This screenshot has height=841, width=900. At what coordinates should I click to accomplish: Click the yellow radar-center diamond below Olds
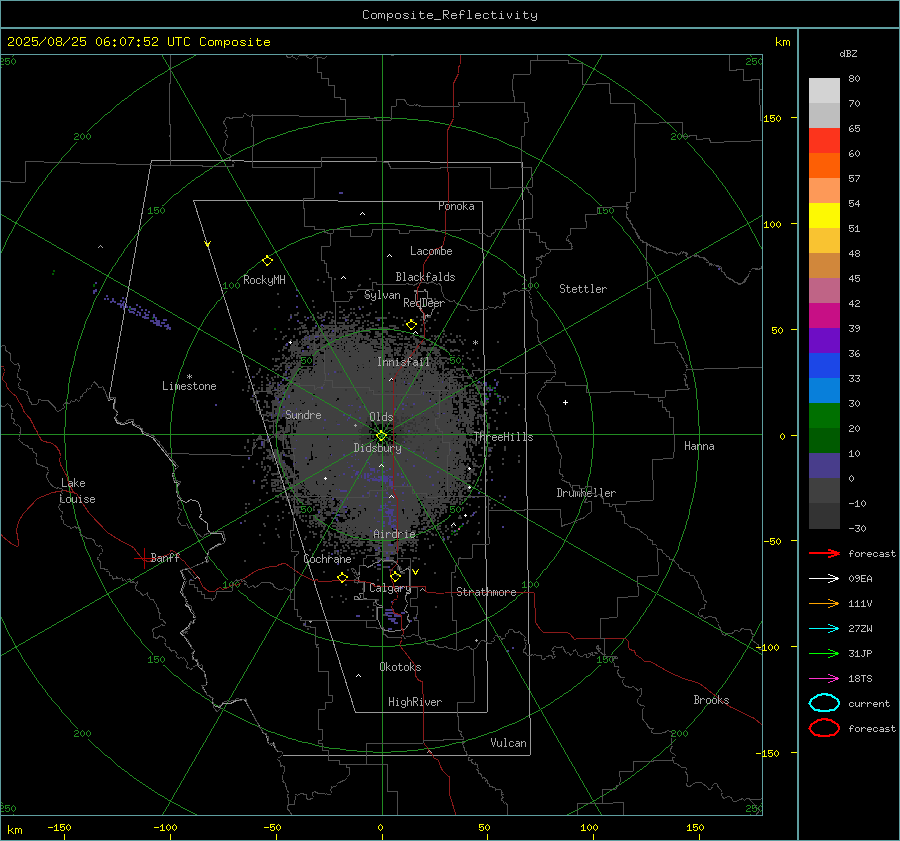tap(381, 436)
